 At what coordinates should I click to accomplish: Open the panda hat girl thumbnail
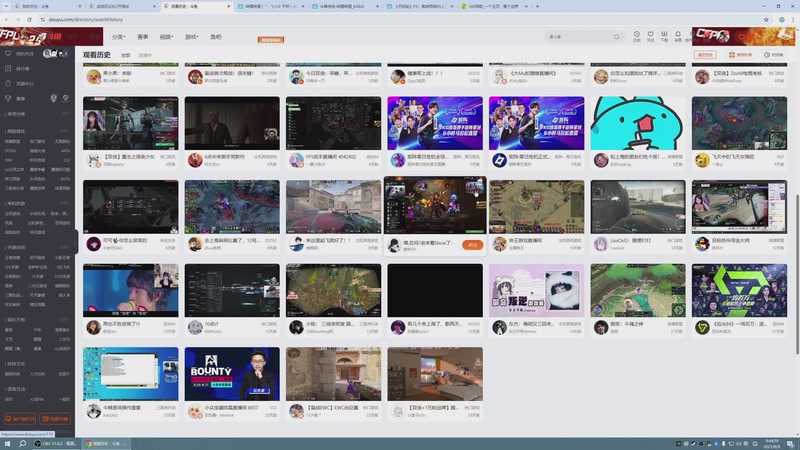point(536,290)
